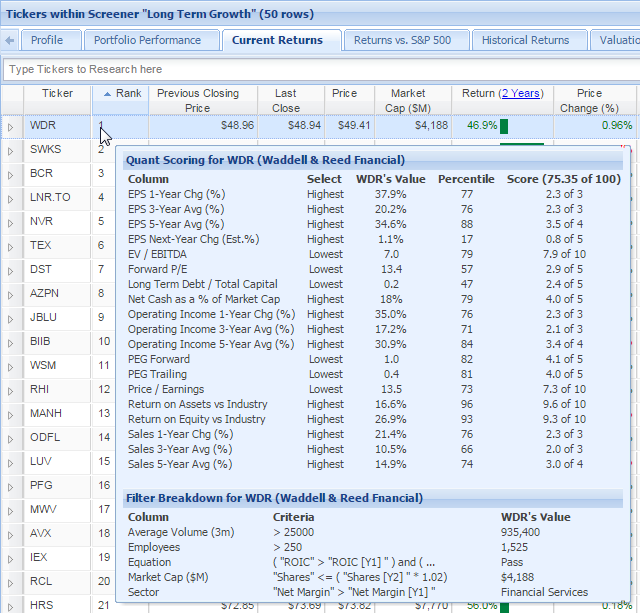Select the WDR ticker cell

click(x=57, y=125)
